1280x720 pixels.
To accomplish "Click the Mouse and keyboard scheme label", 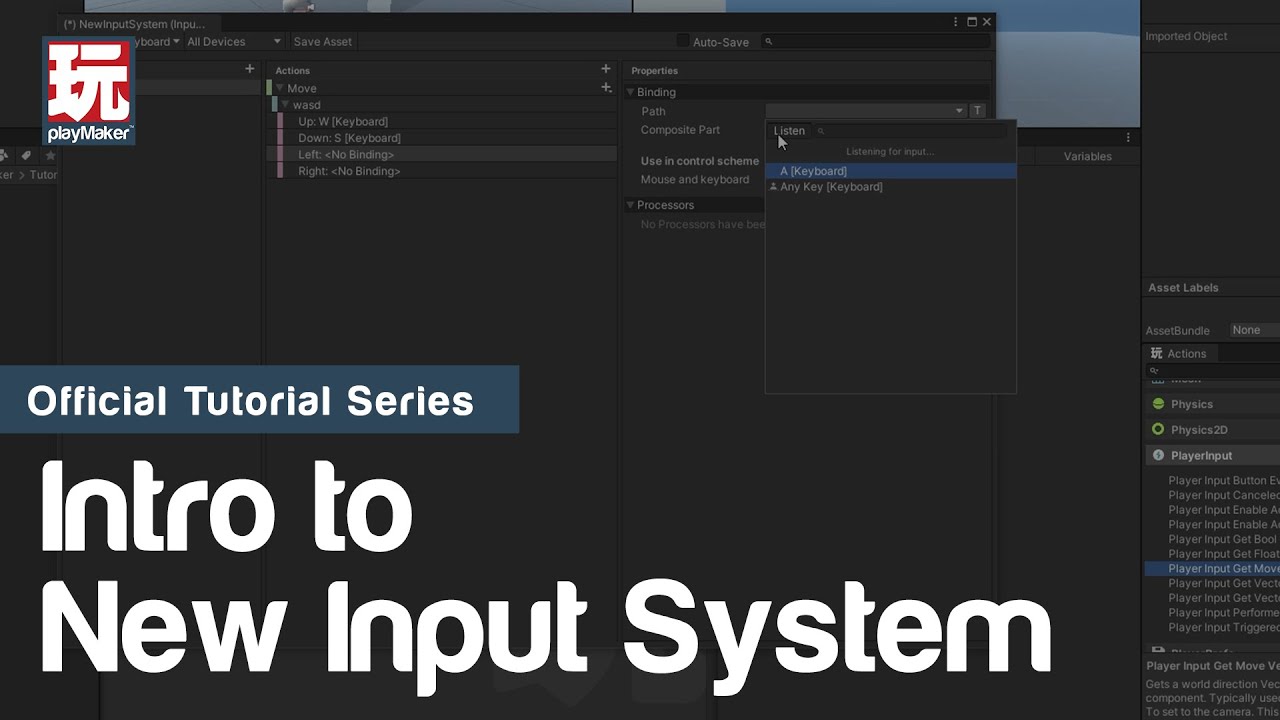I will tap(695, 180).
